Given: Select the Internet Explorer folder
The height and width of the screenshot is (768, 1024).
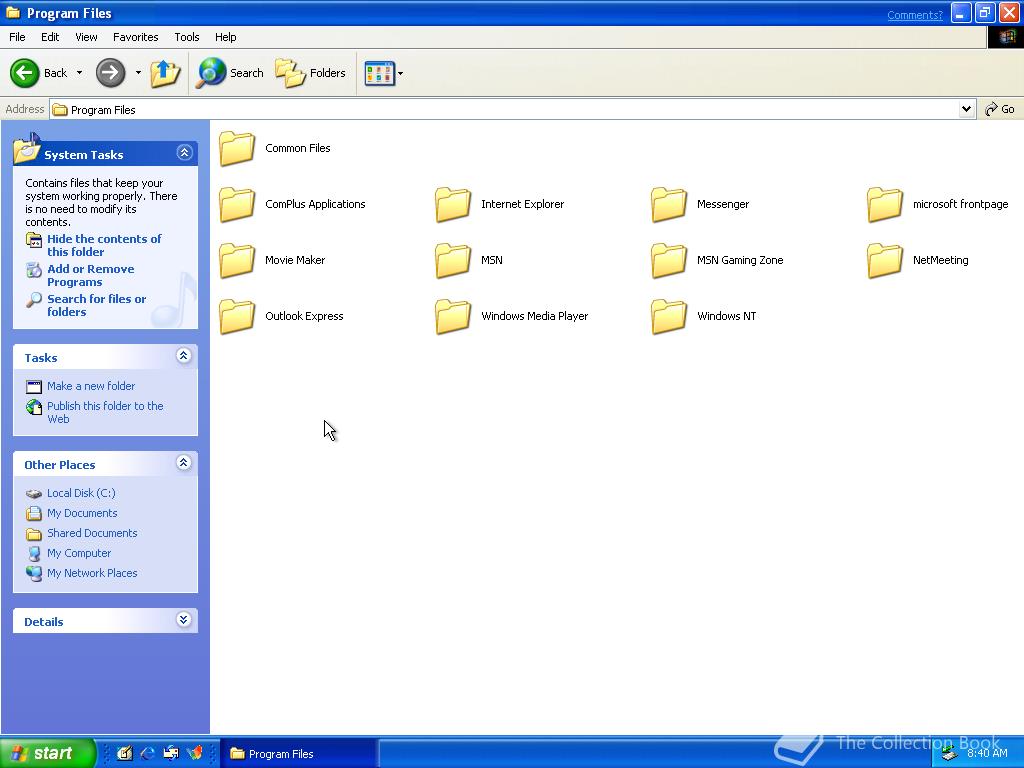Looking at the screenshot, I should coord(500,204).
